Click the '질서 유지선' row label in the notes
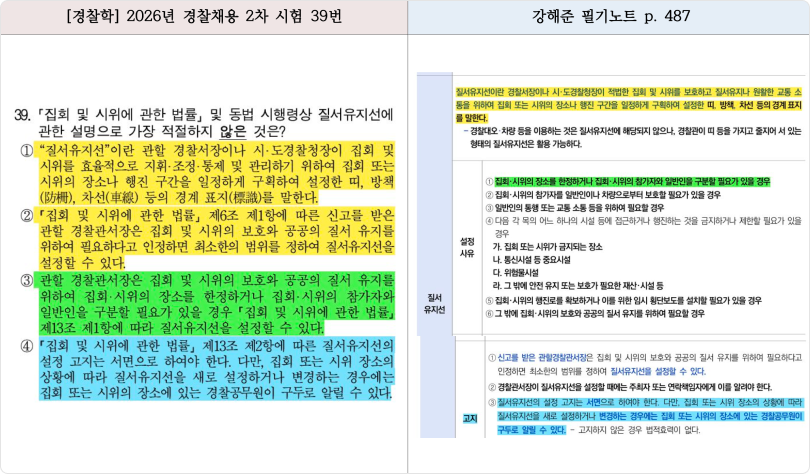810x474 pixels. pyautogui.click(x=434, y=304)
